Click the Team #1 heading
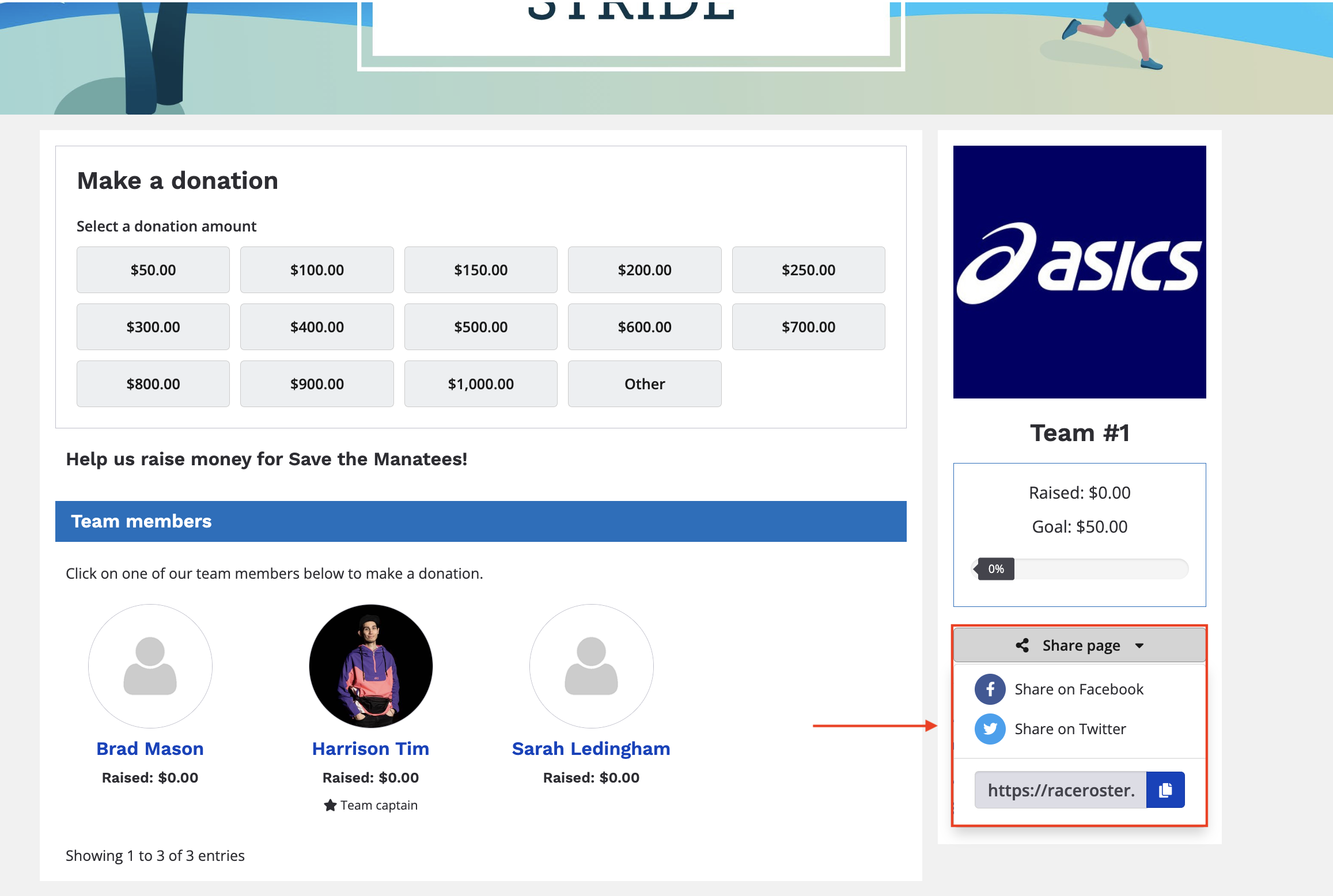 [x=1078, y=432]
